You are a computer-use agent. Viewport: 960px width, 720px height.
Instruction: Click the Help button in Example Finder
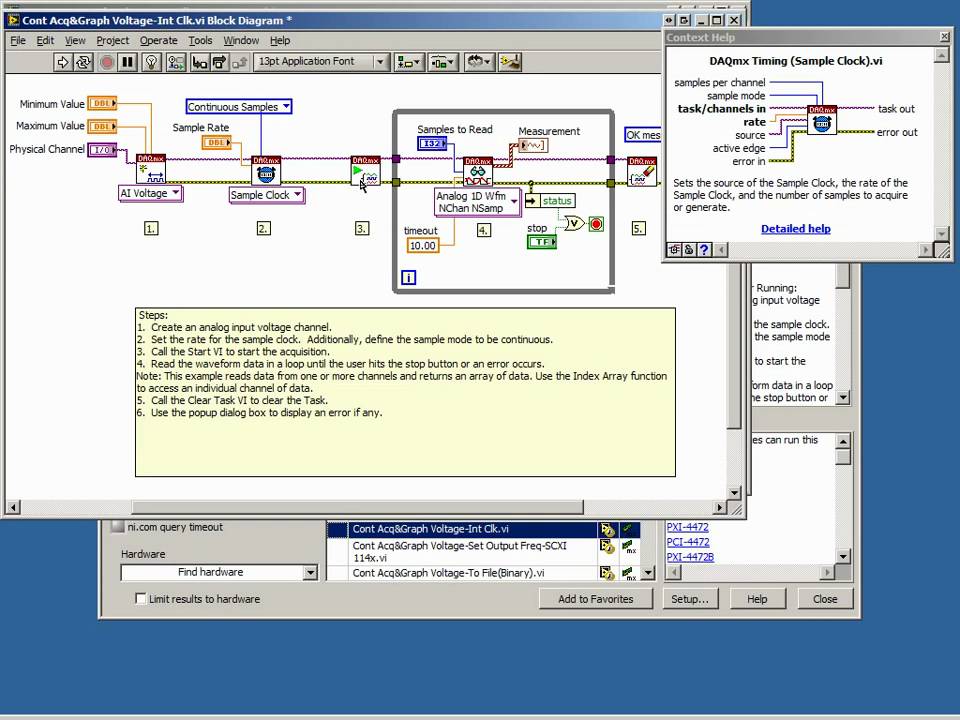757,599
